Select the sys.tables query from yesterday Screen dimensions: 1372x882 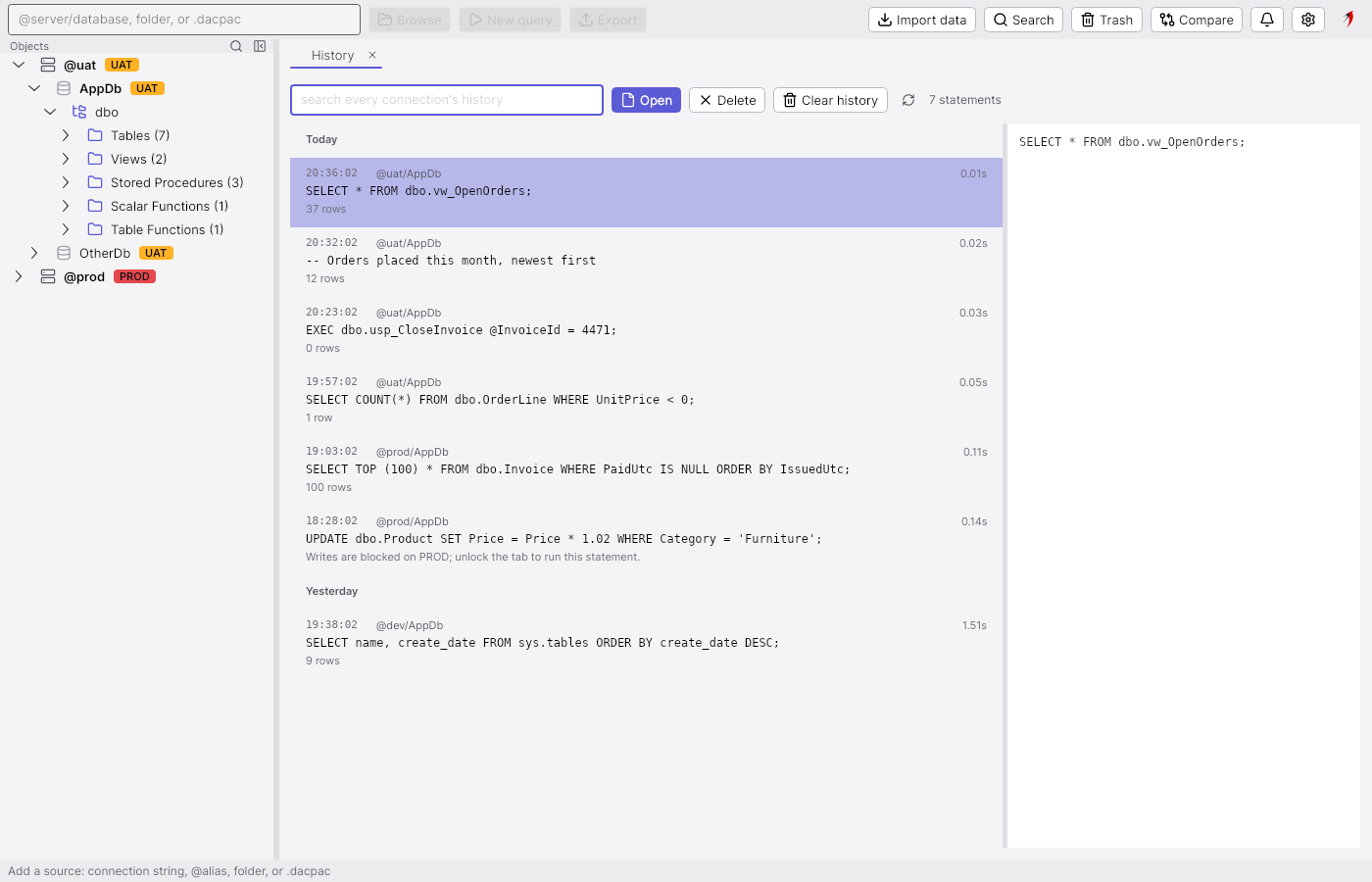[646, 644]
